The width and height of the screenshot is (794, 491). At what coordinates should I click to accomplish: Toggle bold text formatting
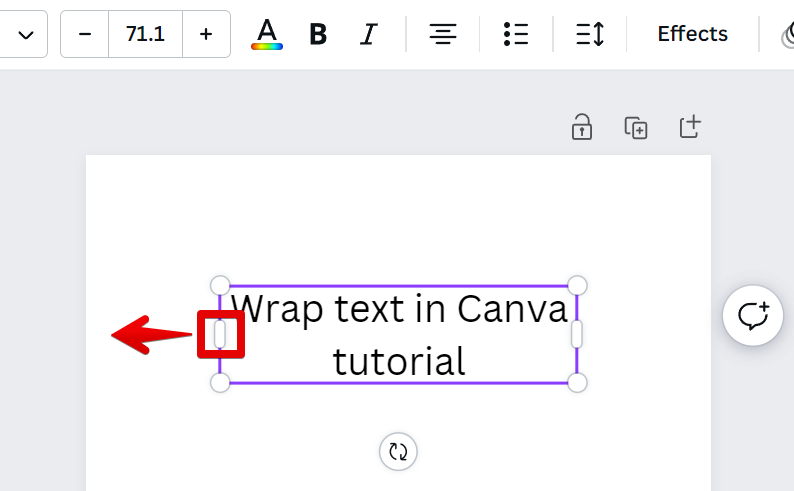tap(318, 34)
